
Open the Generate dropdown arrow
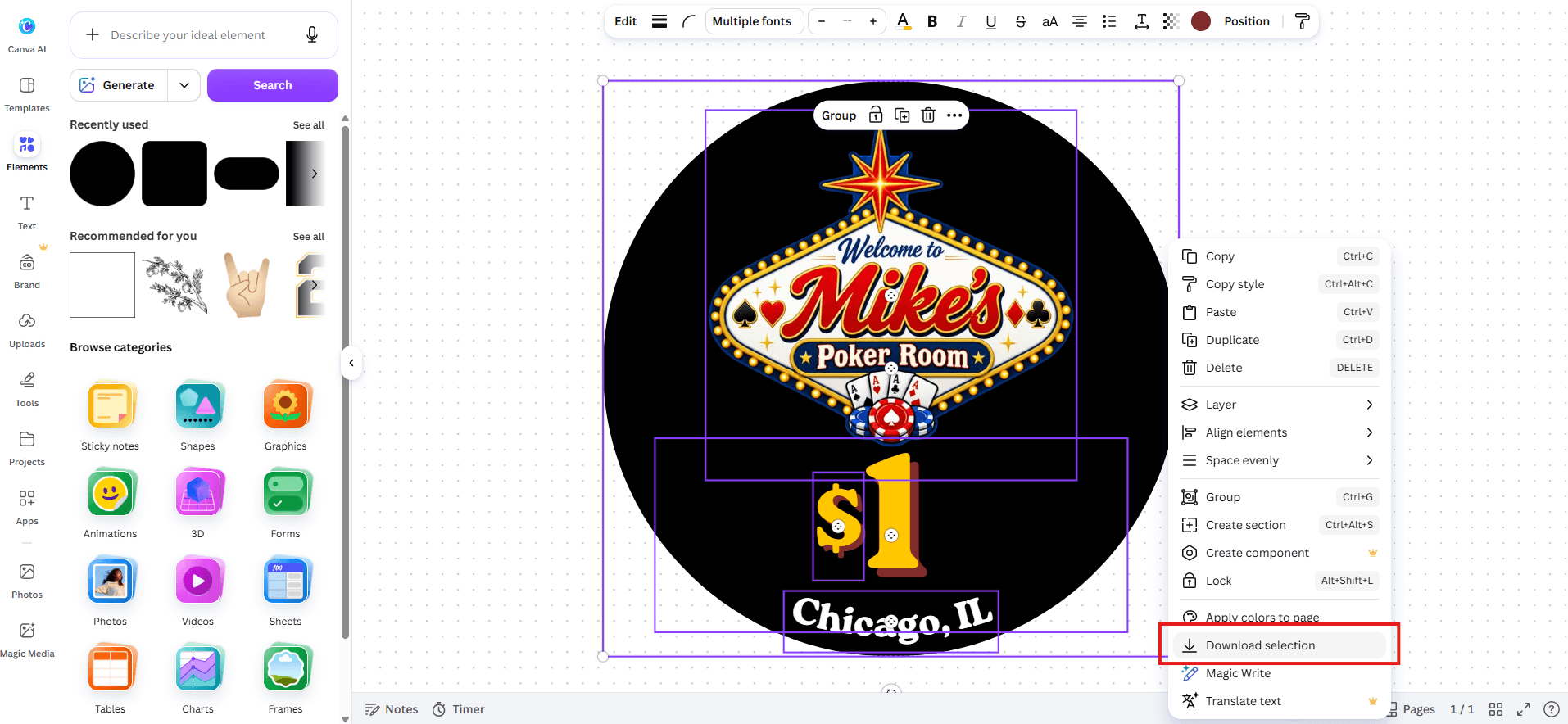[x=184, y=85]
